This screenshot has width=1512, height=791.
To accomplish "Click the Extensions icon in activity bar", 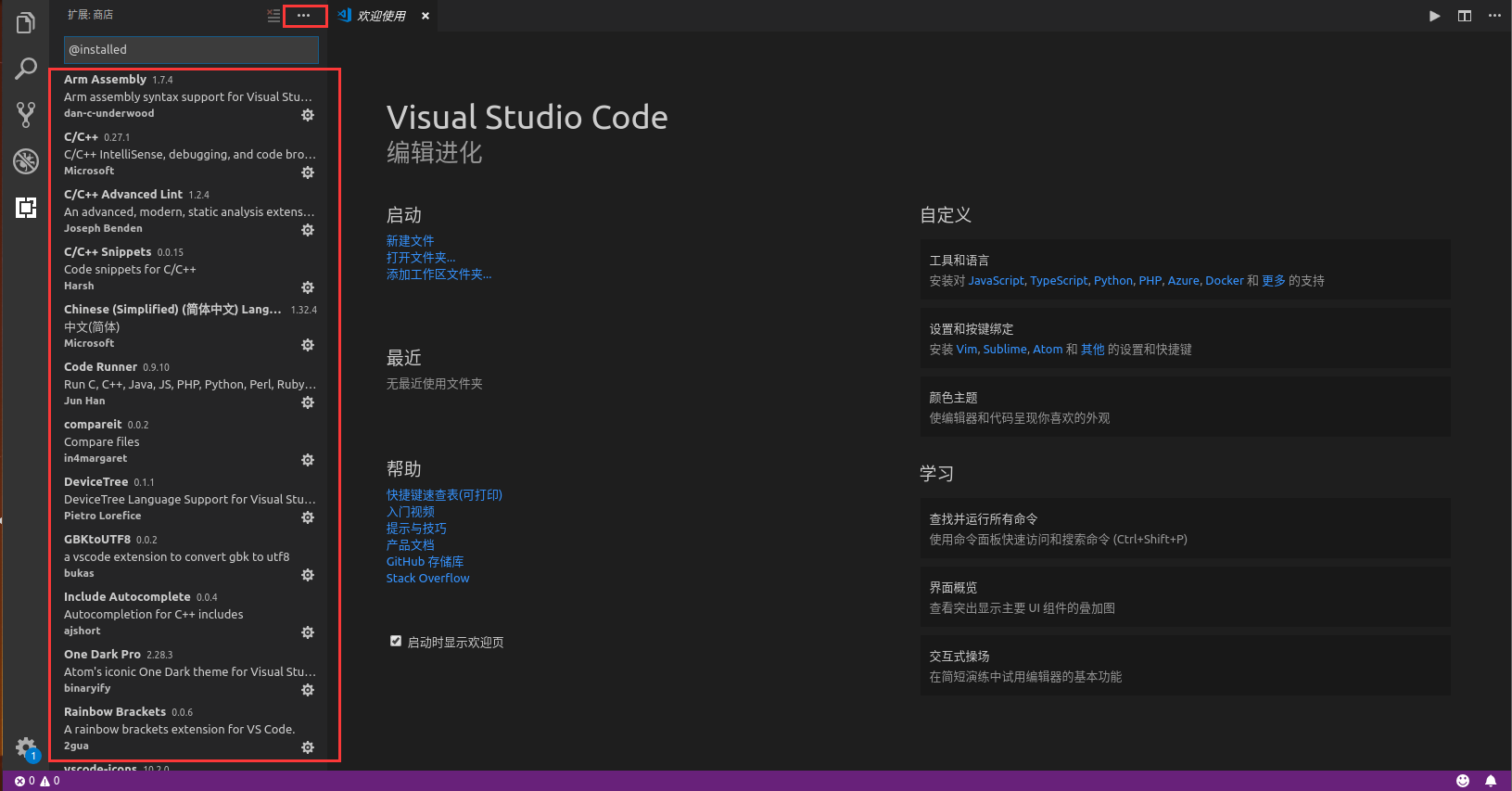I will [26, 208].
